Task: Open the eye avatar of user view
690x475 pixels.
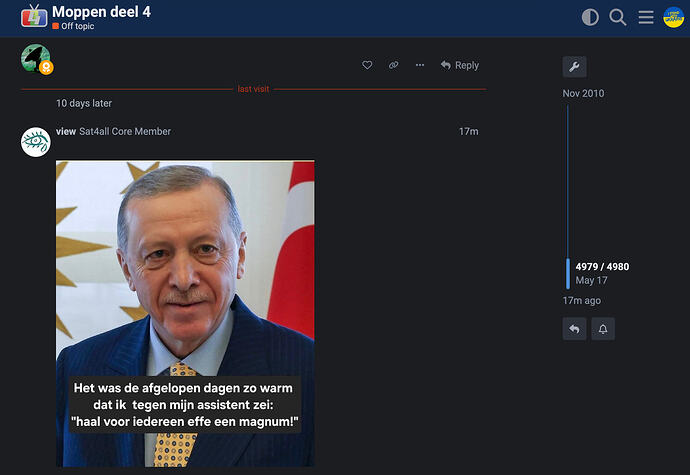Action: coord(36,142)
